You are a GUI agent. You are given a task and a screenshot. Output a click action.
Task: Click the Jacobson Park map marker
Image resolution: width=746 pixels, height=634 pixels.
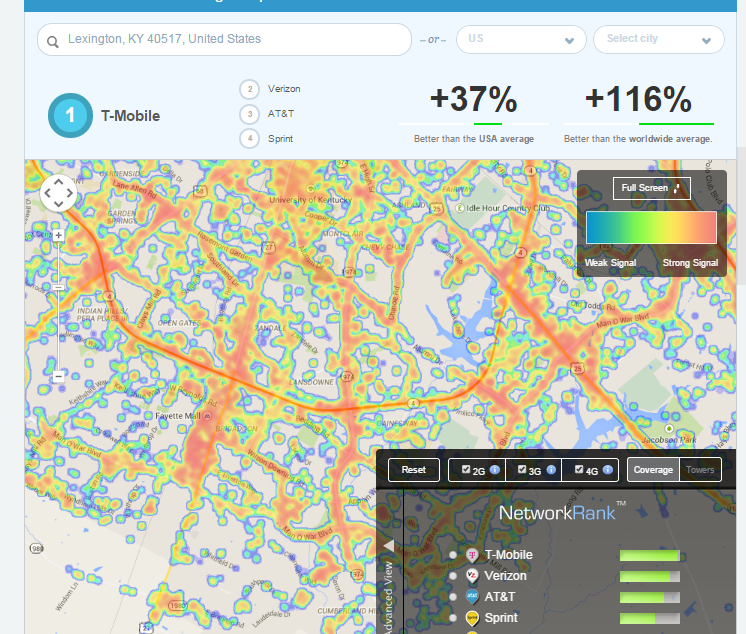pyautogui.click(x=669, y=429)
